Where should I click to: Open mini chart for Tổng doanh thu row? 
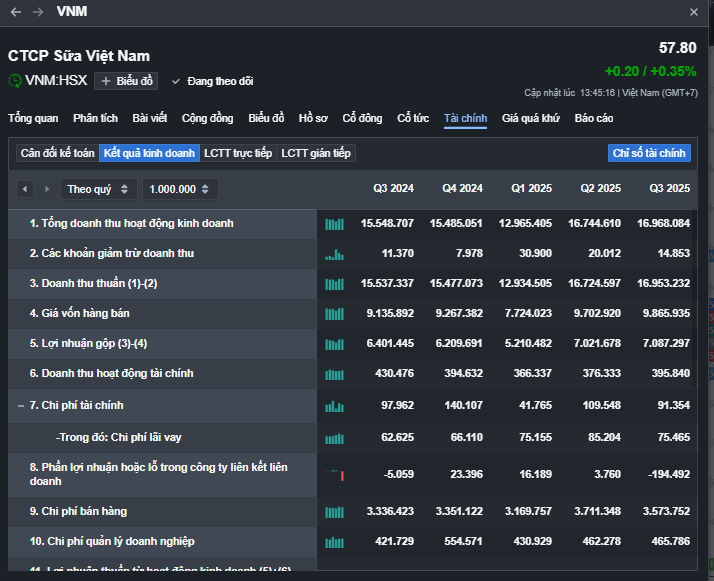tap(334, 224)
